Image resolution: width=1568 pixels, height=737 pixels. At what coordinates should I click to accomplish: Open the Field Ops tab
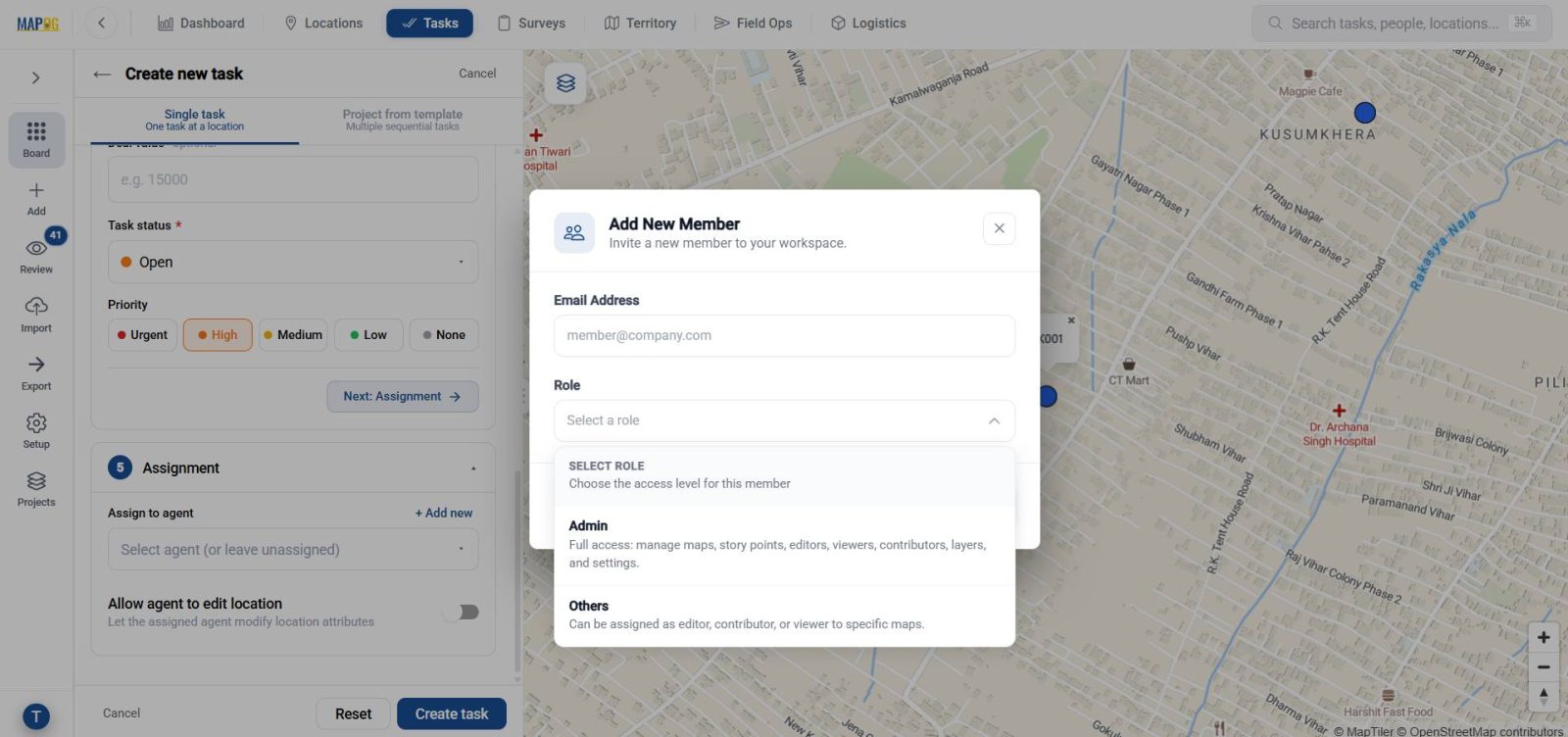tap(753, 23)
